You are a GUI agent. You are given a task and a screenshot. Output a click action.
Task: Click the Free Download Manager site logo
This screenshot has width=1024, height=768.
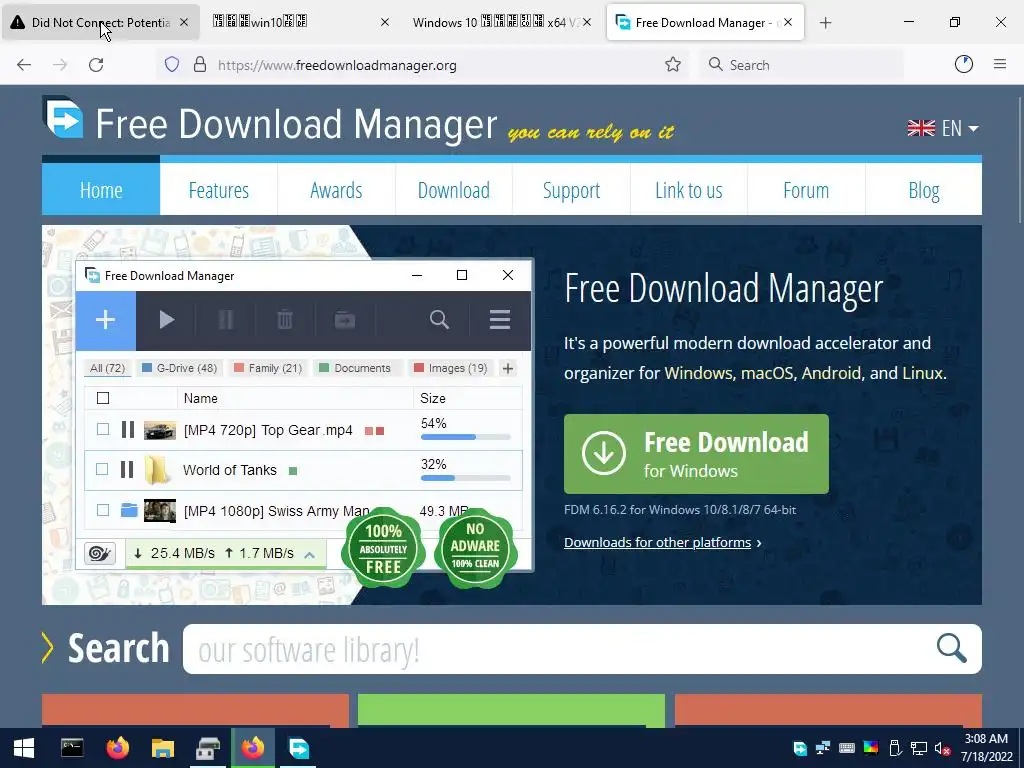63,118
